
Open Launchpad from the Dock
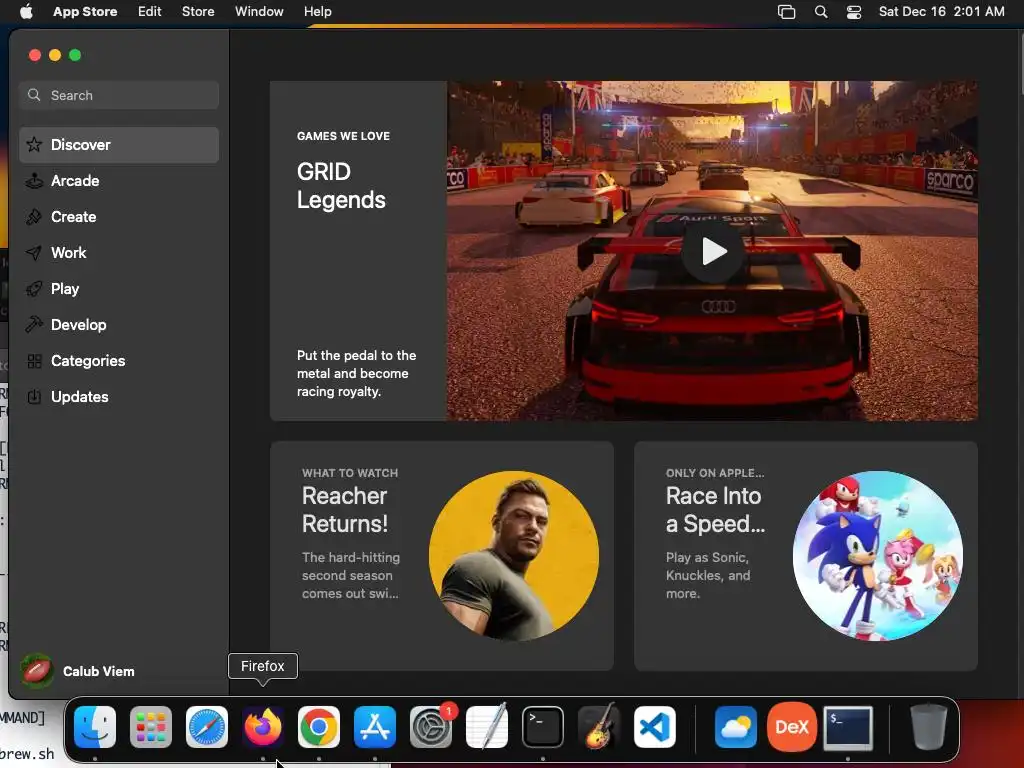[151, 727]
